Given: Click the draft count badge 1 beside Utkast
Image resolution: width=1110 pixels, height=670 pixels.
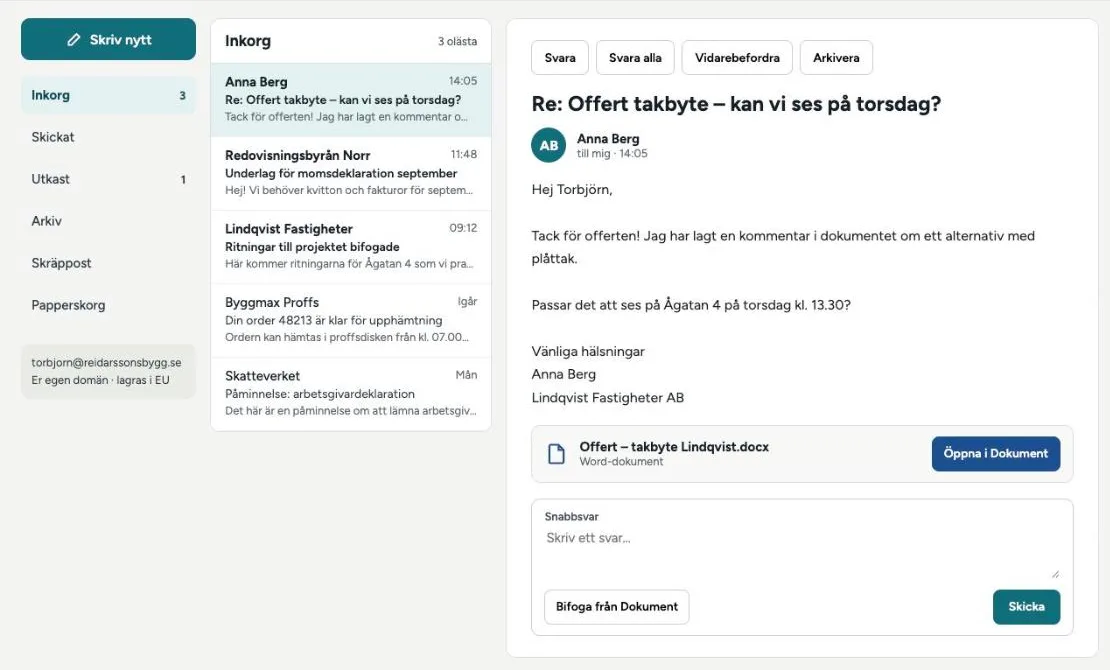Looking at the screenshot, I should (183, 180).
